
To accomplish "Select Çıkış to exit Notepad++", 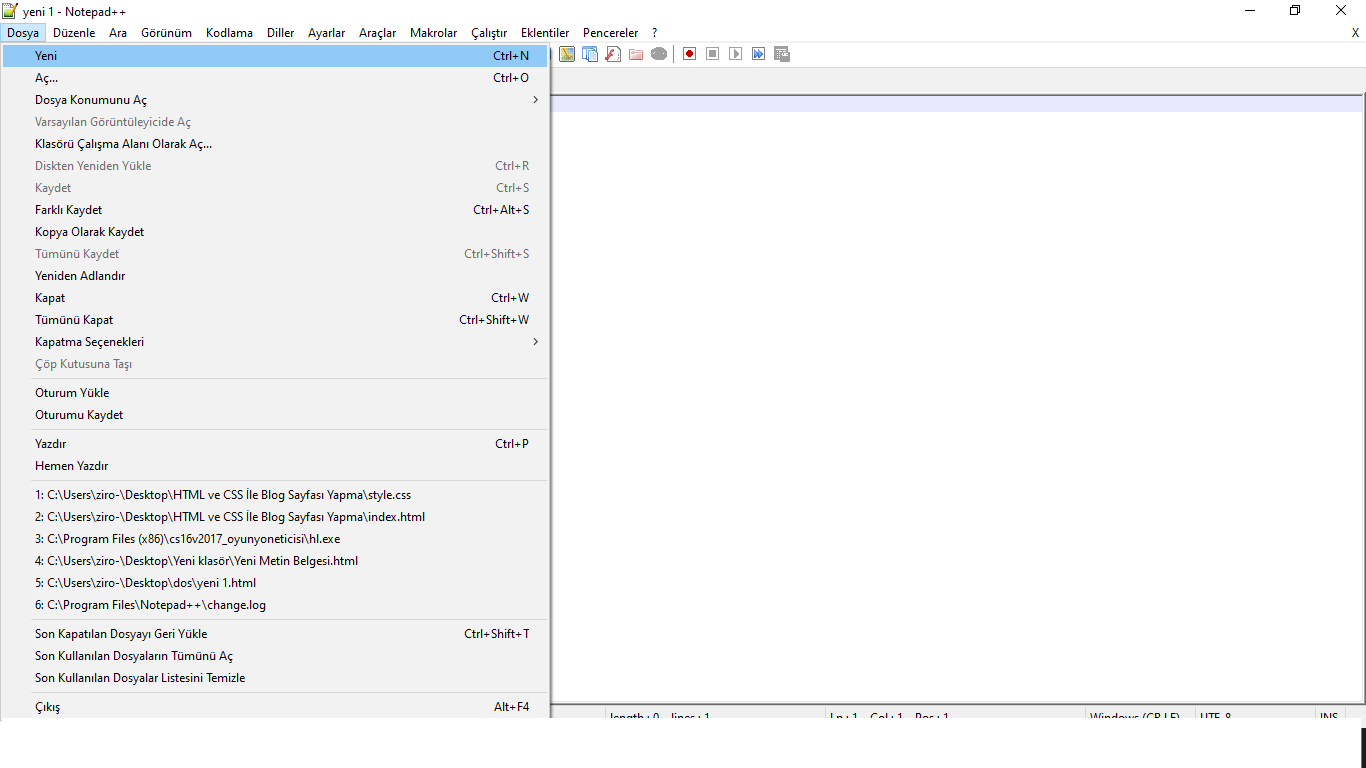I will 275,707.
